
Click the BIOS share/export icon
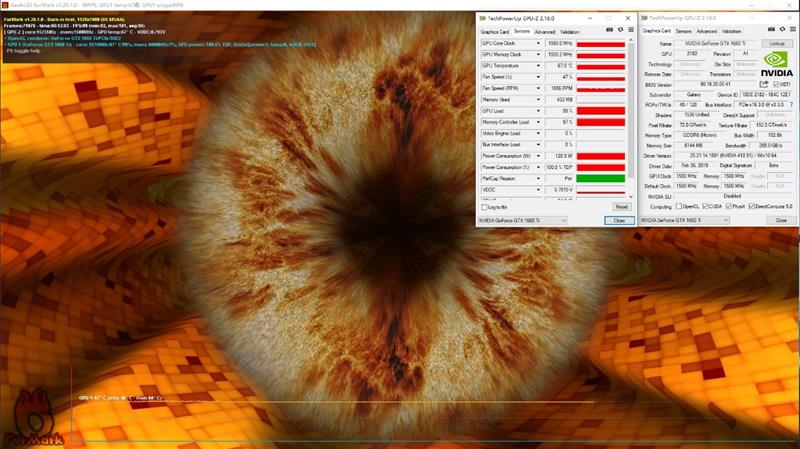point(764,84)
